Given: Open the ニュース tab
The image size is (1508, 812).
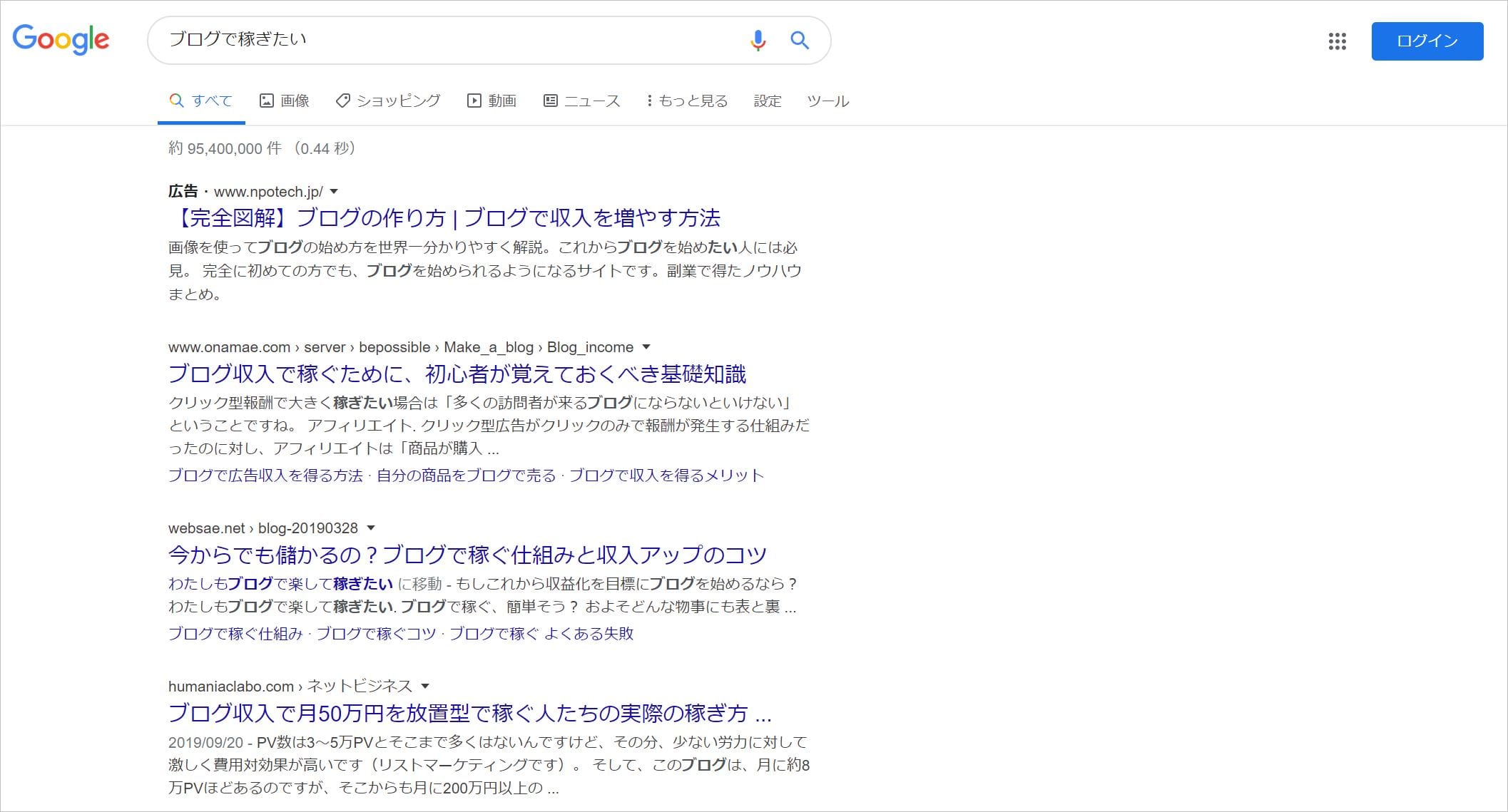Looking at the screenshot, I should (x=581, y=101).
